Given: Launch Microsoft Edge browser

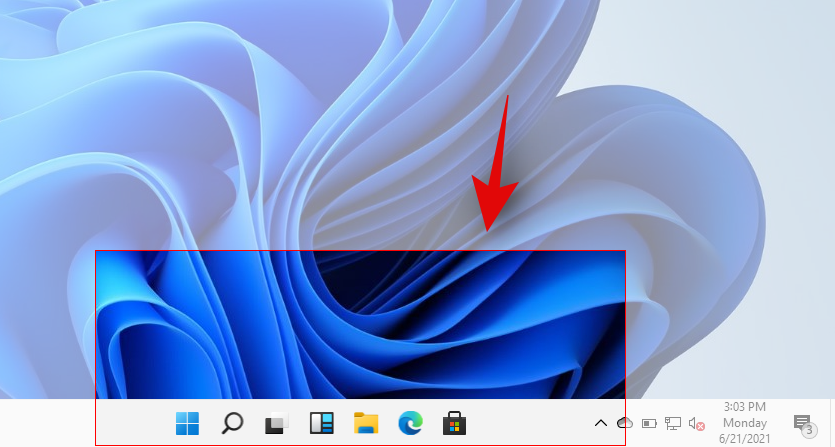Looking at the screenshot, I should [x=411, y=424].
